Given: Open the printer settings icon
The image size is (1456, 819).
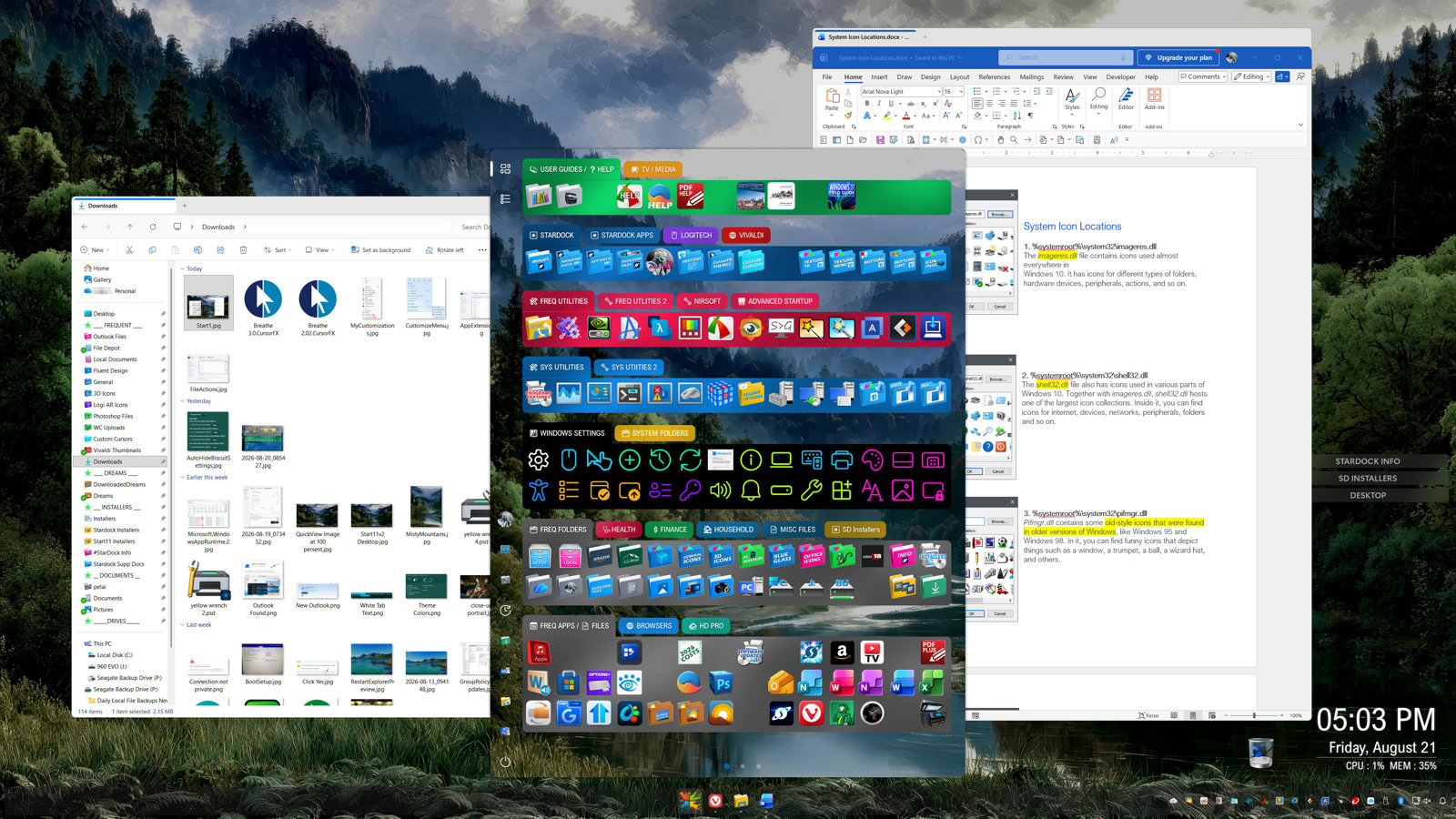Looking at the screenshot, I should (x=842, y=460).
